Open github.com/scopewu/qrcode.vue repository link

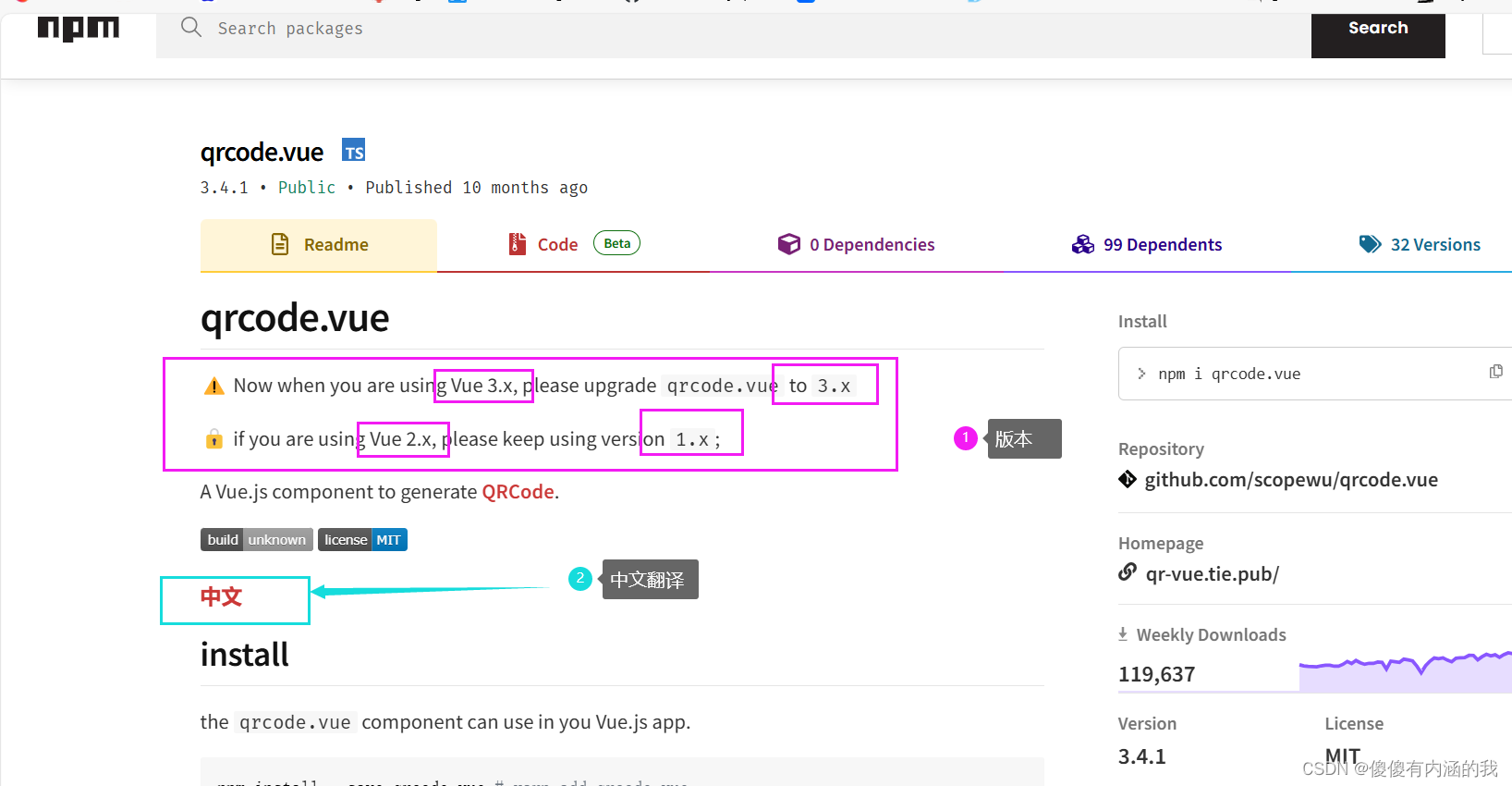pyautogui.click(x=1291, y=480)
